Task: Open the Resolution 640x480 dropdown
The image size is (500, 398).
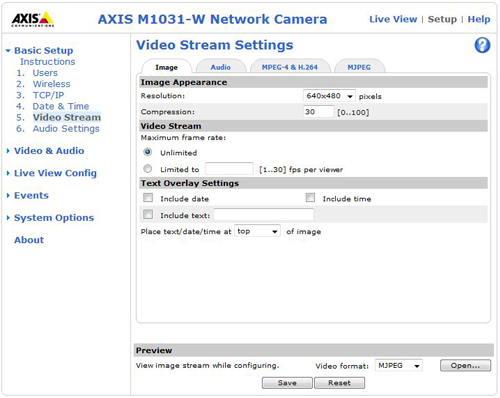Action: (329, 96)
